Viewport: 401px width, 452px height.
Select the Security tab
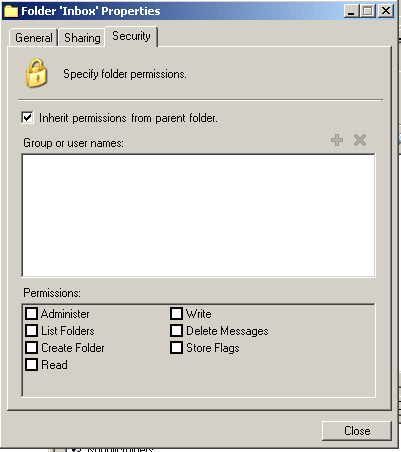131,36
